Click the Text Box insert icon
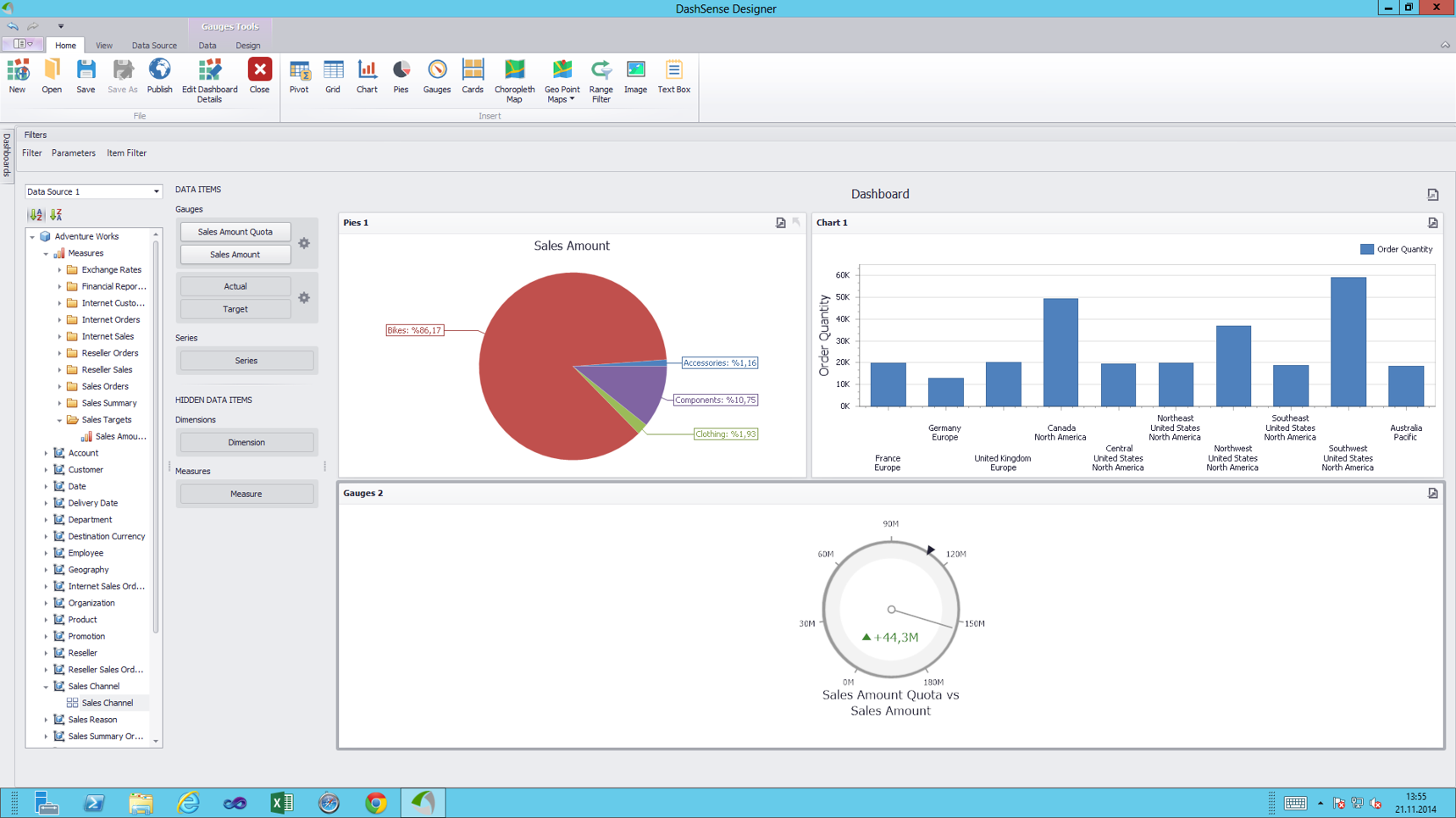The height and width of the screenshot is (818, 1456). [x=673, y=76]
